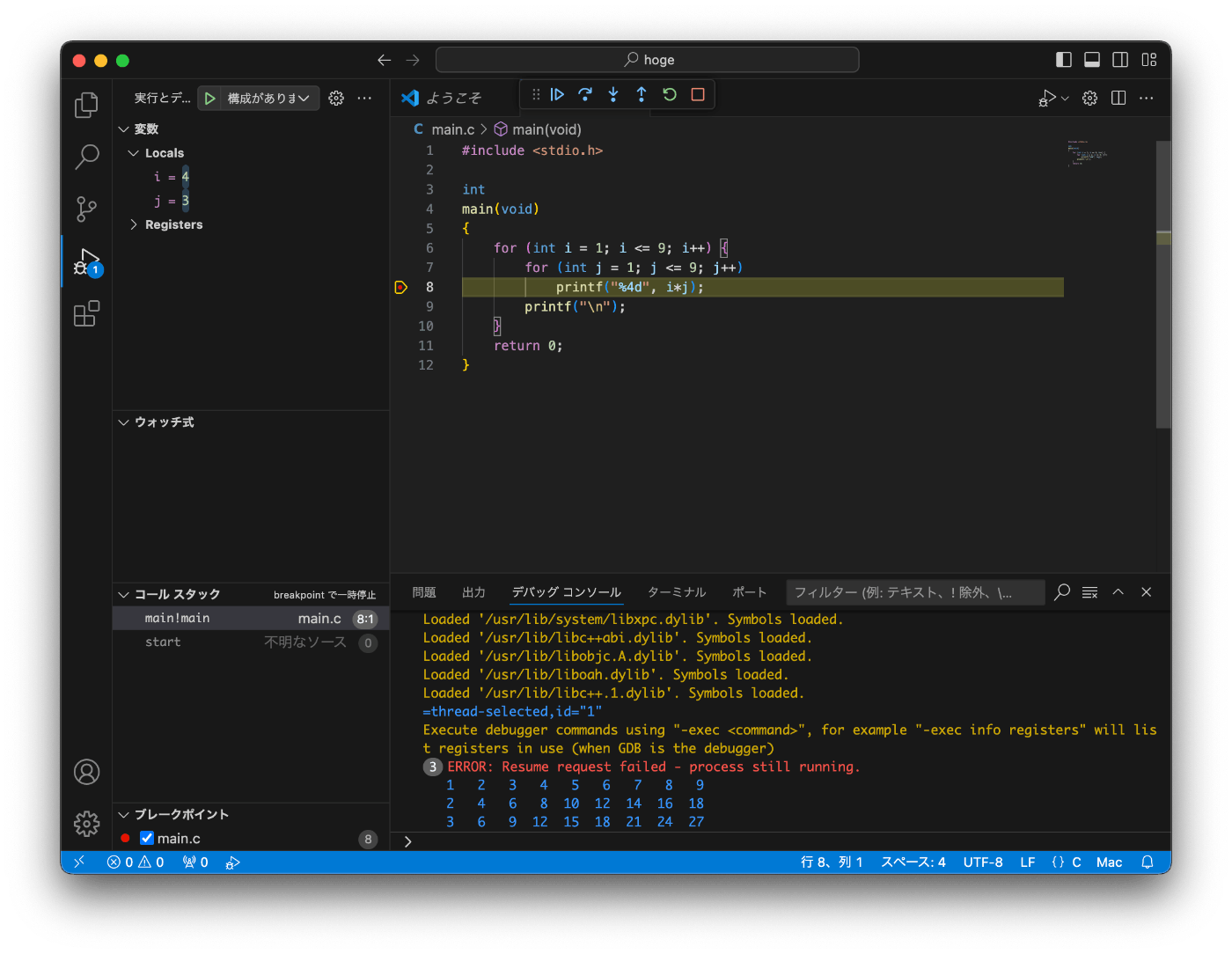Screen dimensions: 1232x954
Task: Grab the debug toolbar drag handle
Action: (x=536, y=94)
